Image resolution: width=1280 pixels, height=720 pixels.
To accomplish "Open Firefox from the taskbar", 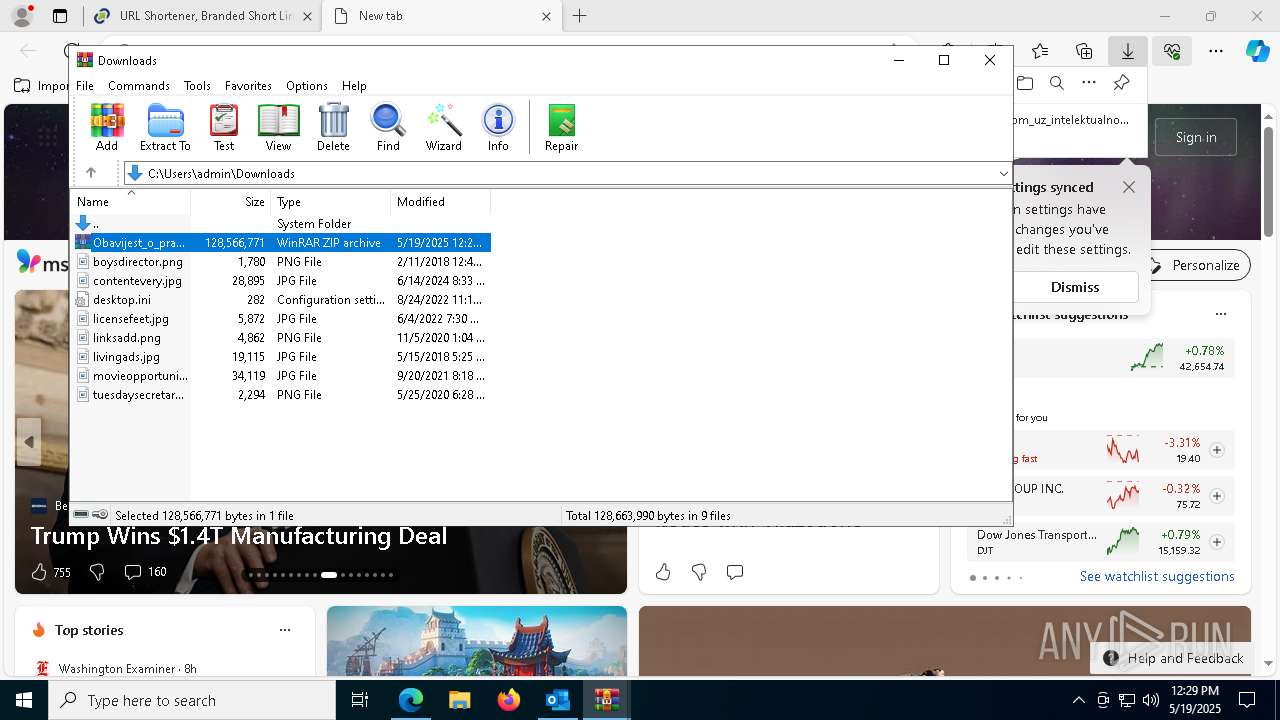I will point(508,700).
